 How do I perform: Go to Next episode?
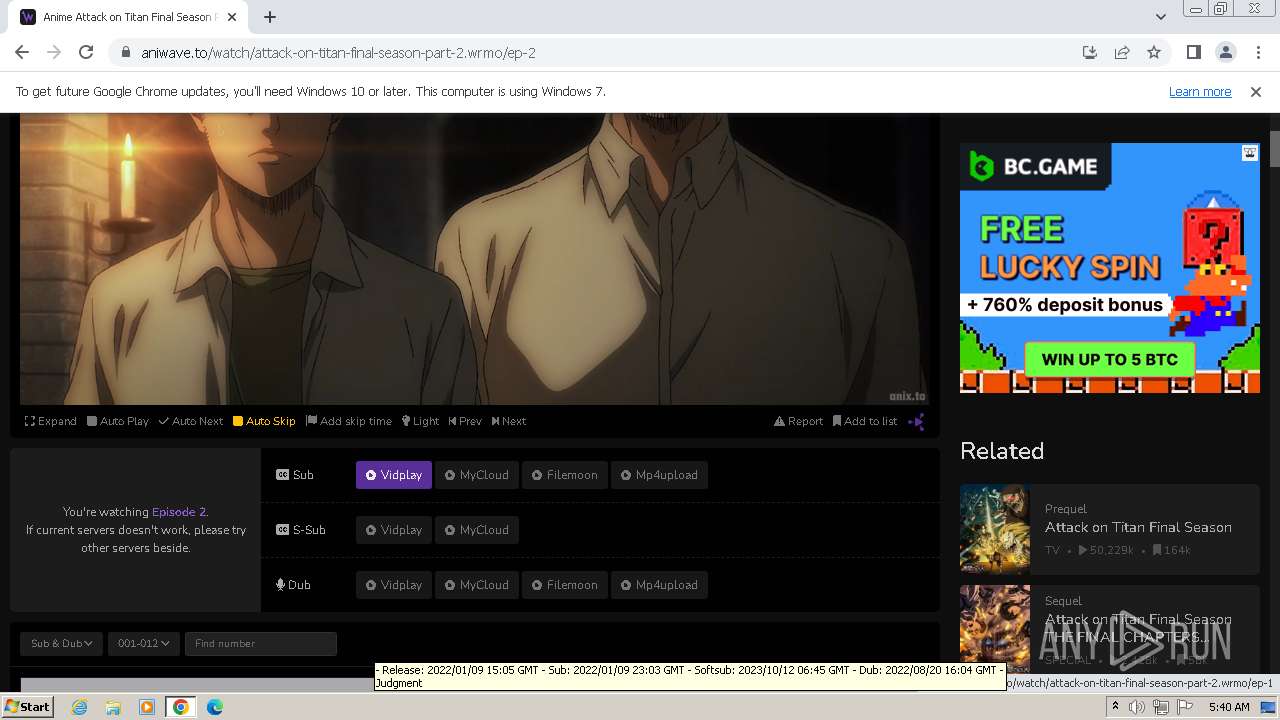[509, 421]
